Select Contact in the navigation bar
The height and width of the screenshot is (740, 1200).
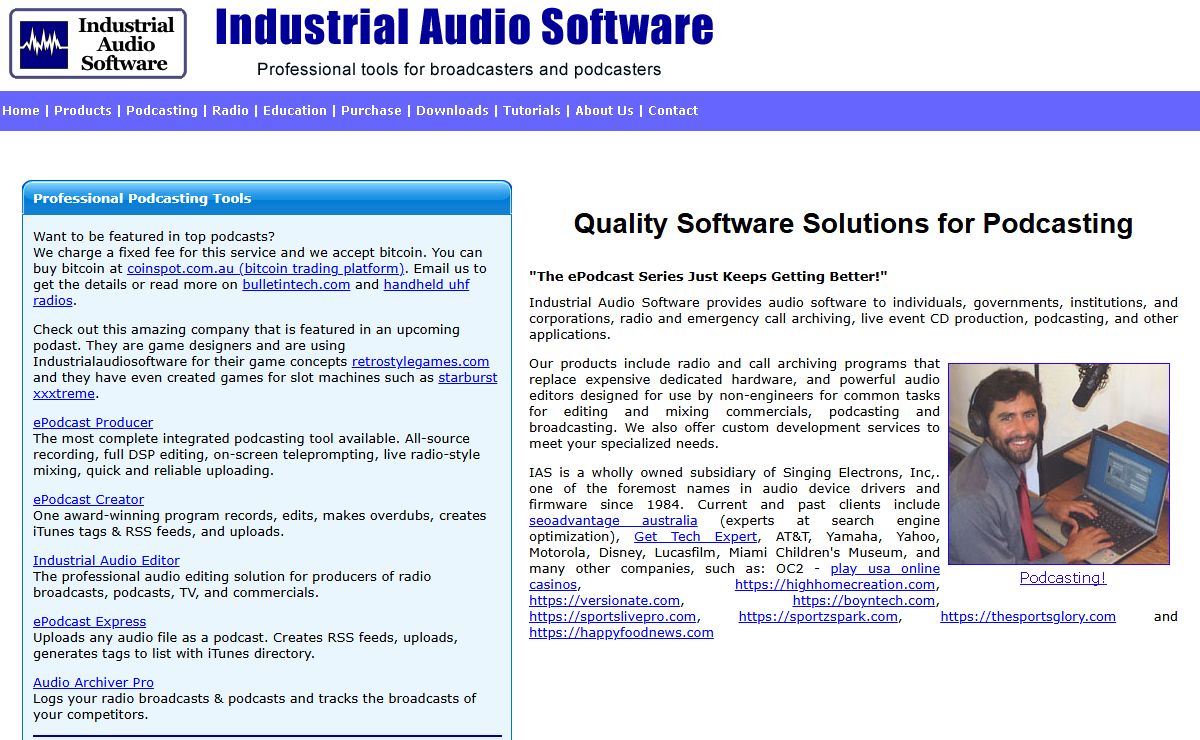[673, 110]
